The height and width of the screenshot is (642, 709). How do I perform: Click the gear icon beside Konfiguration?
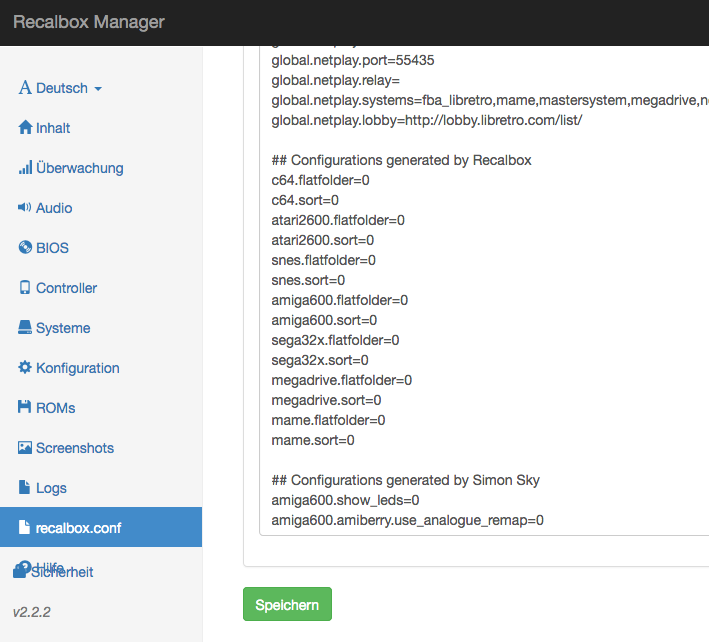pos(25,367)
